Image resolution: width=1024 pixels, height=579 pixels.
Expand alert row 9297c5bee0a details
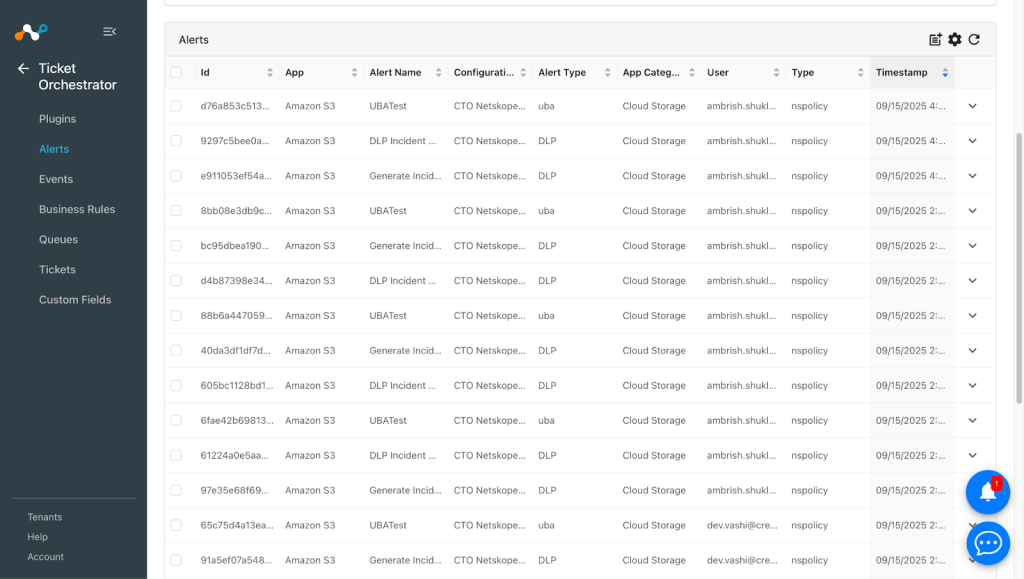click(972, 141)
